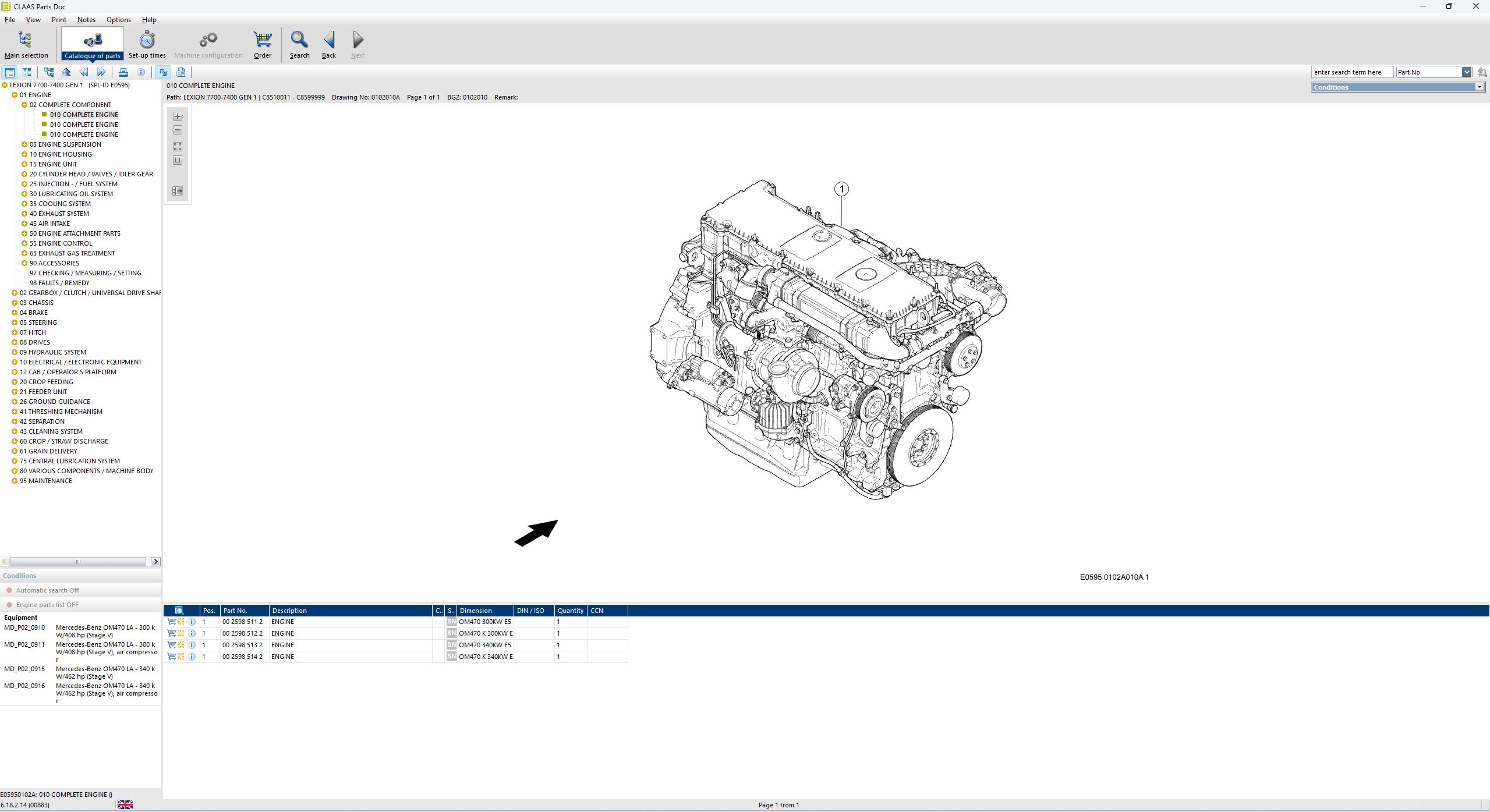Click the double left-arrow previous page icon

point(84,72)
